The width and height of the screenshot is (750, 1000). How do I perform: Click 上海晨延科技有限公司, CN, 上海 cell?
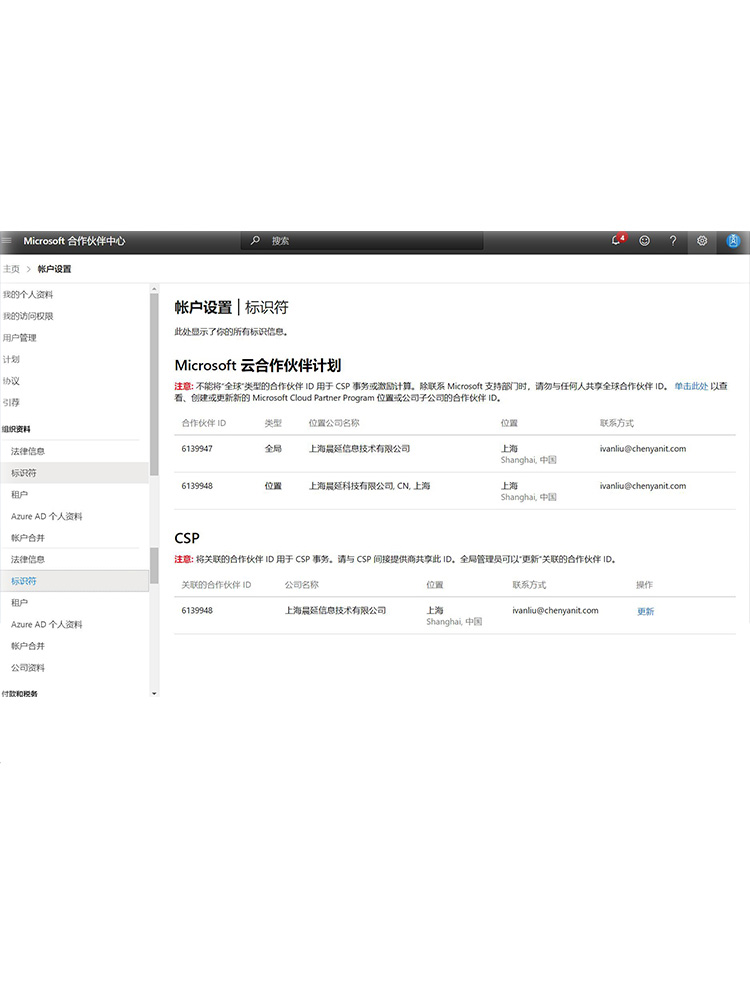click(x=369, y=486)
